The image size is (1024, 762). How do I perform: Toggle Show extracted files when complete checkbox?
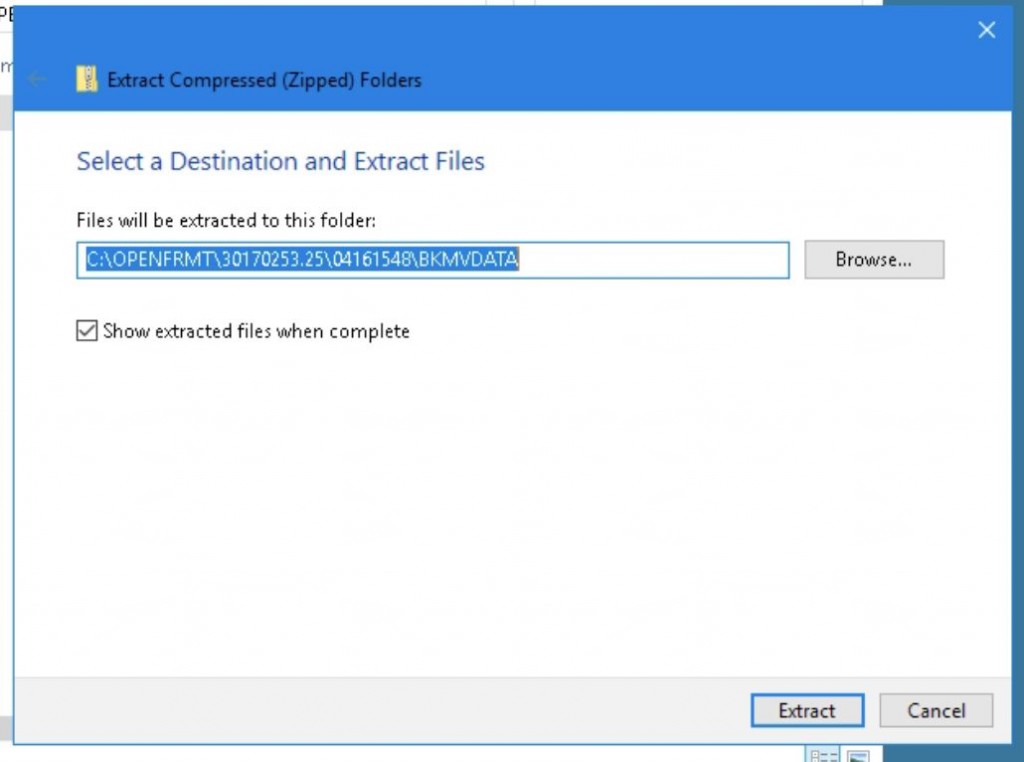click(87, 331)
